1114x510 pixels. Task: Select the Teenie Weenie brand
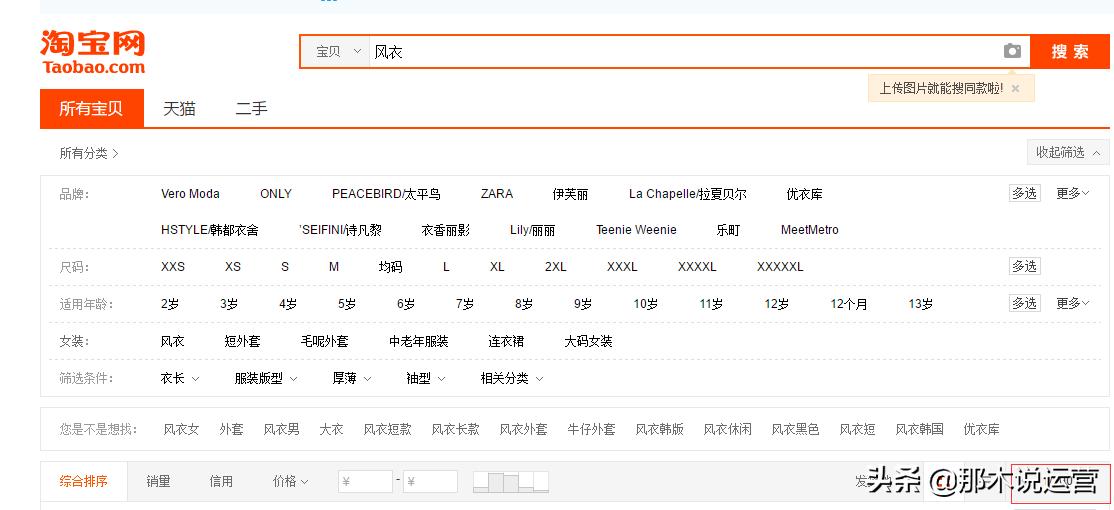[636, 230]
